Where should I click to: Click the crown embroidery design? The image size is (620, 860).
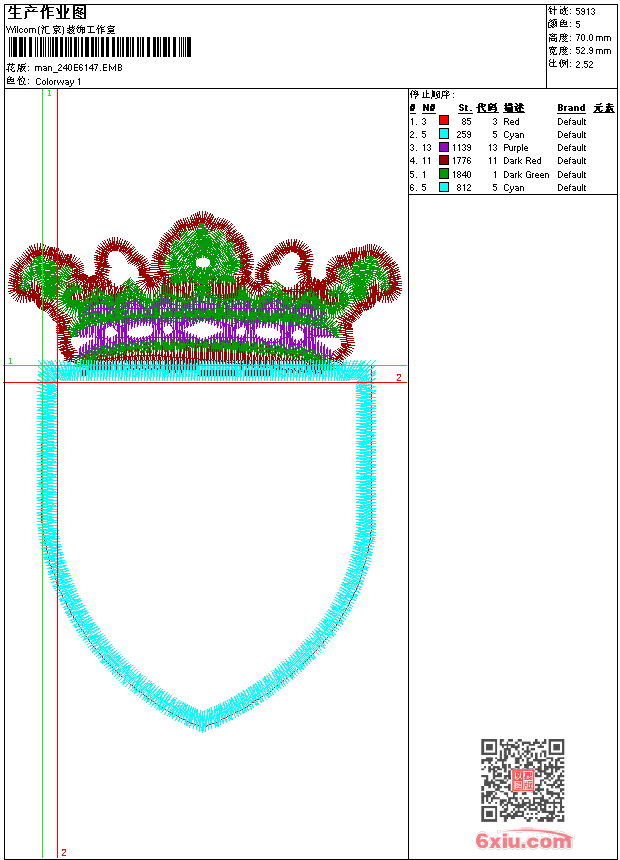coord(203,290)
